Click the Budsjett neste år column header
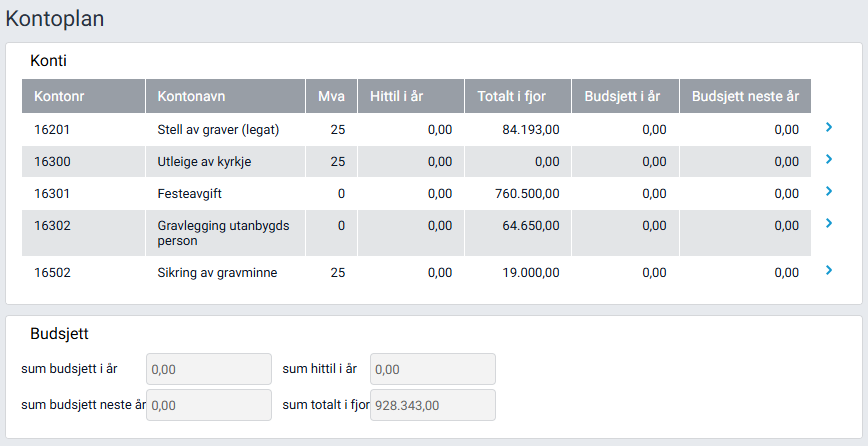This screenshot has width=868, height=446. pos(745,97)
